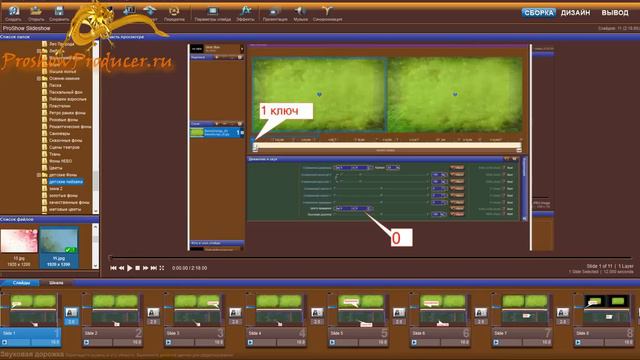This screenshot has height=360, width=640.
Task: Select Slide 4 in the slide list
Action: tap(276, 320)
